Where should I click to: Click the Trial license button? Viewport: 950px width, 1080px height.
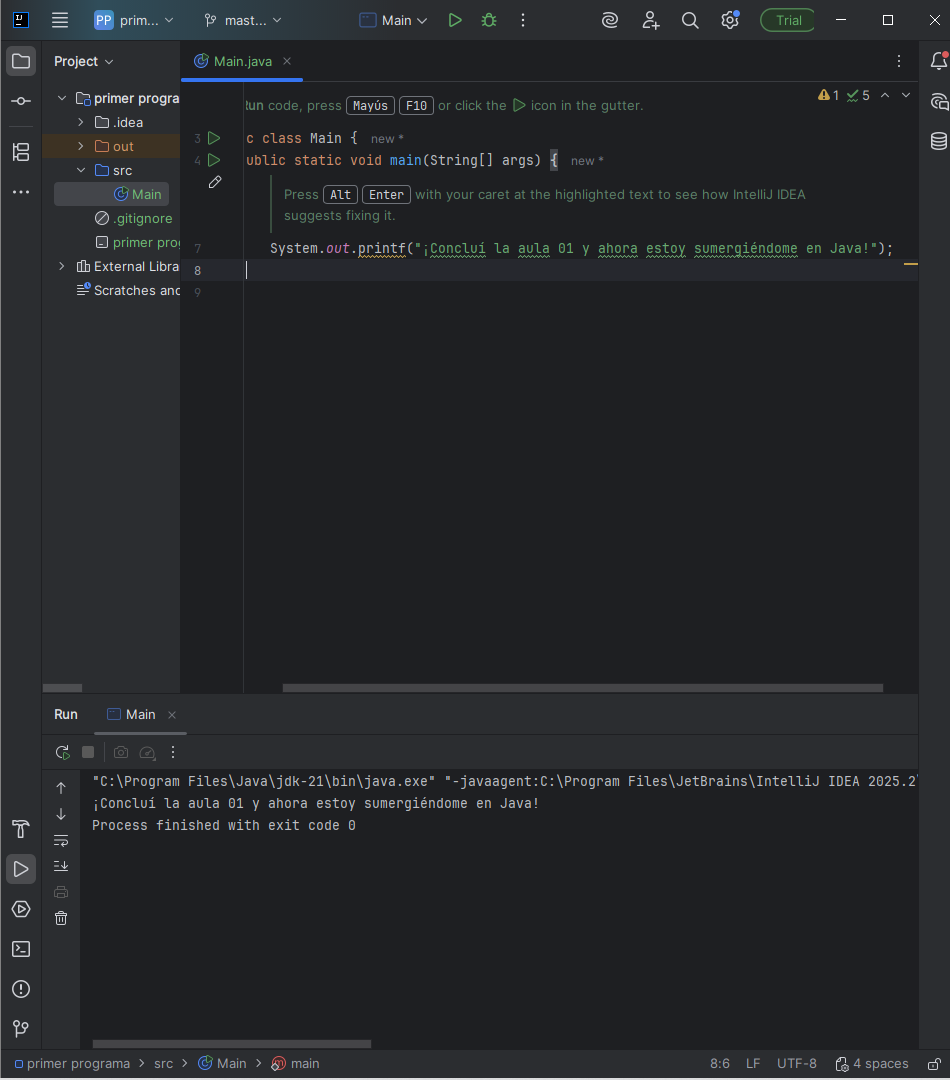[788, 21]
